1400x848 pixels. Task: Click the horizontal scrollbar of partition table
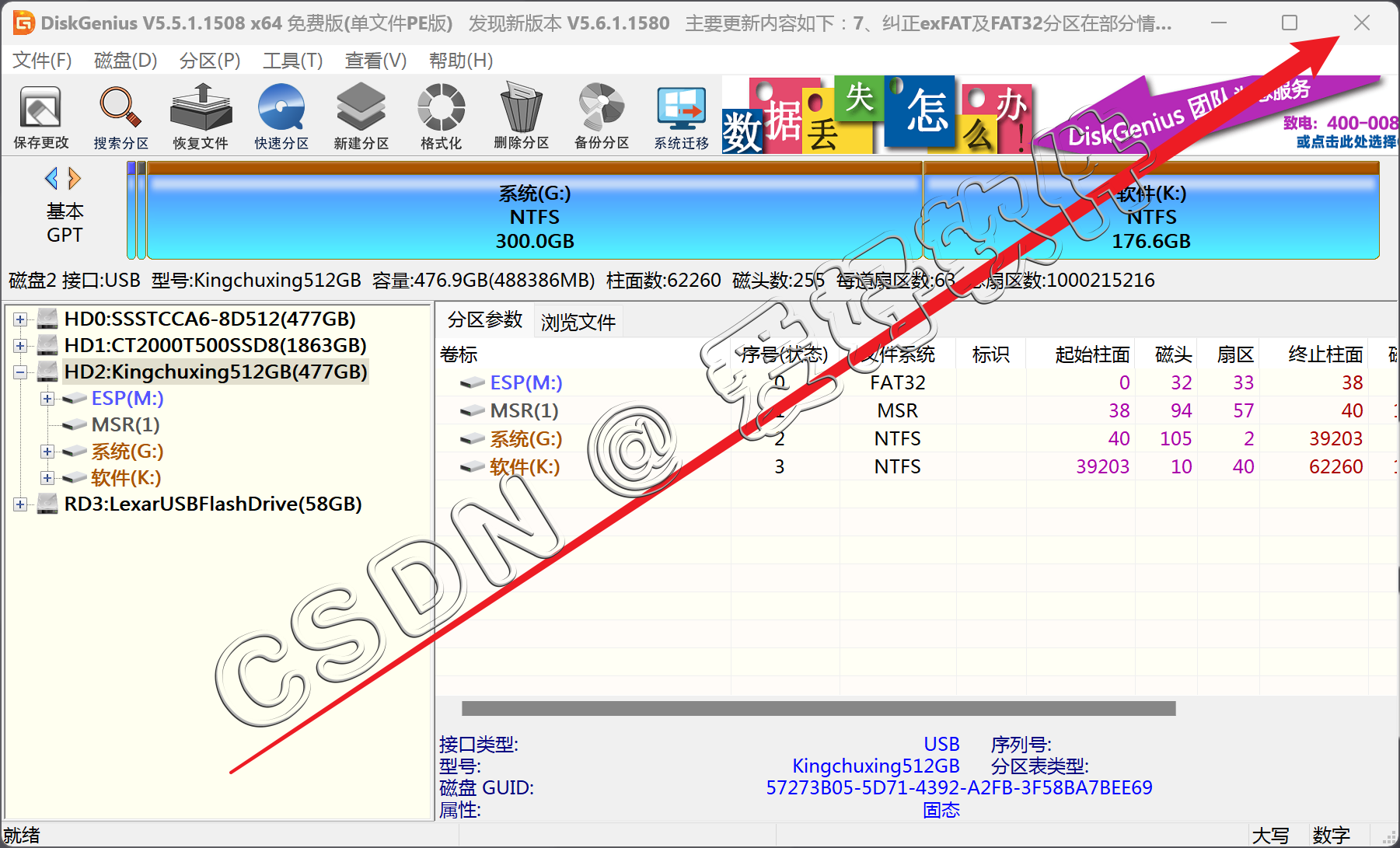pos(819,708)
